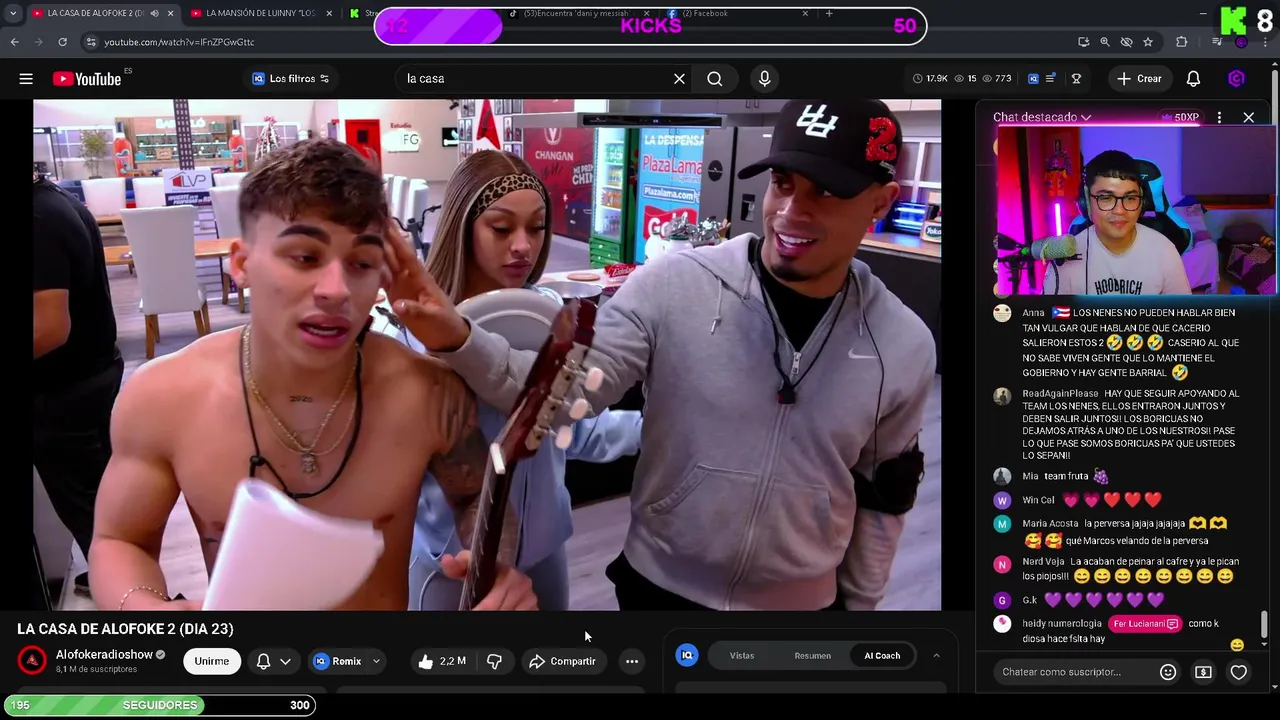
Task: Open the account avatar menu
Action: (1236, 79)
